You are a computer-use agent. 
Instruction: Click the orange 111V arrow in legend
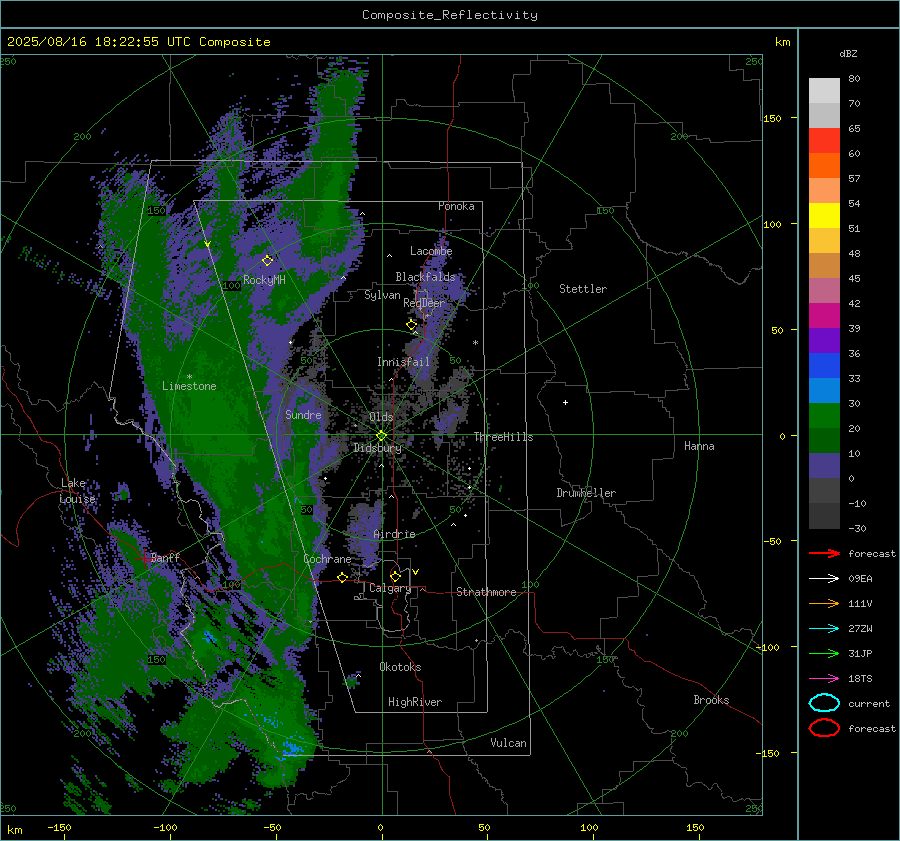click(824, 603)
